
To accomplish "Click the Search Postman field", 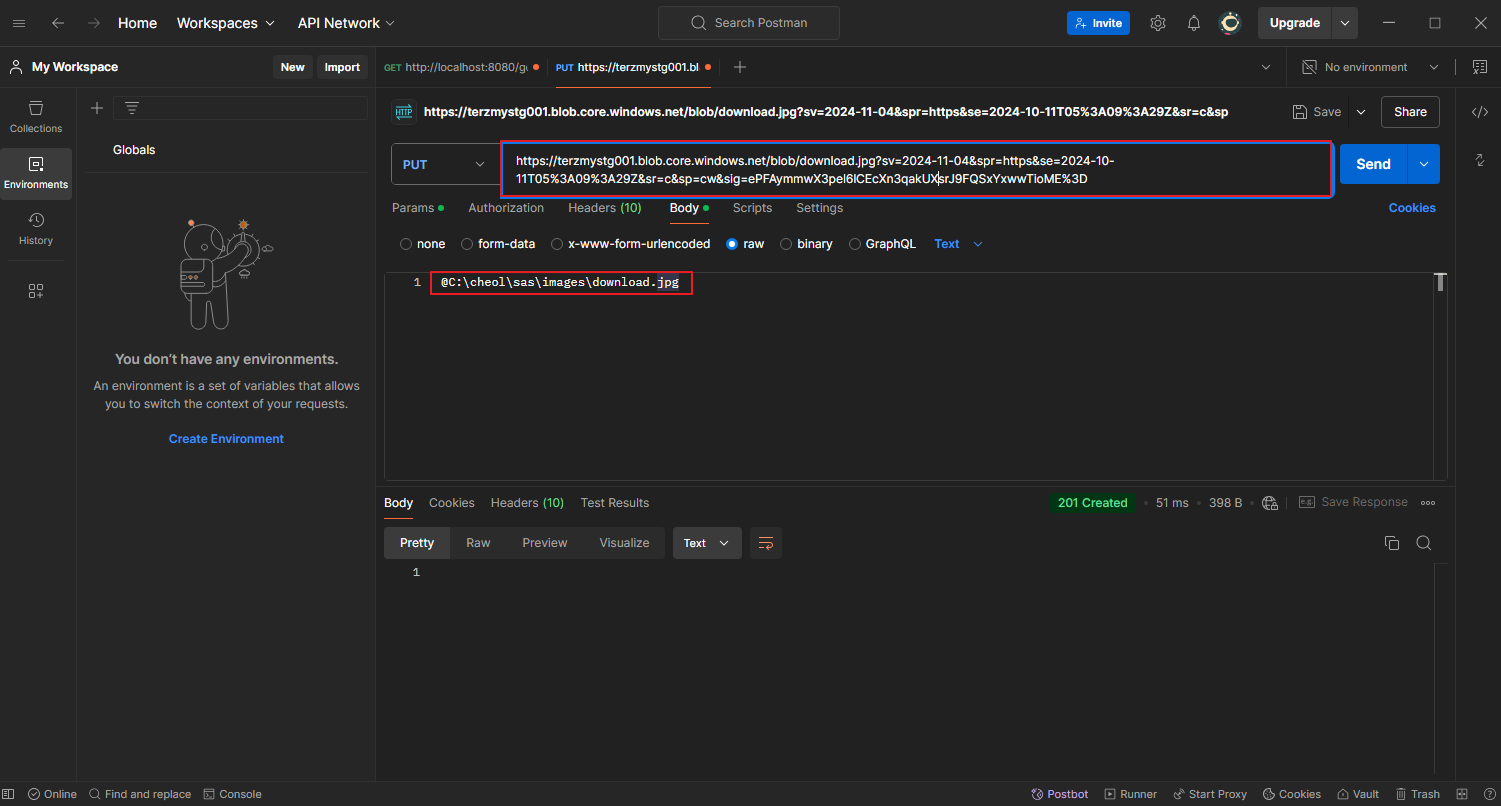I will 749,23.
